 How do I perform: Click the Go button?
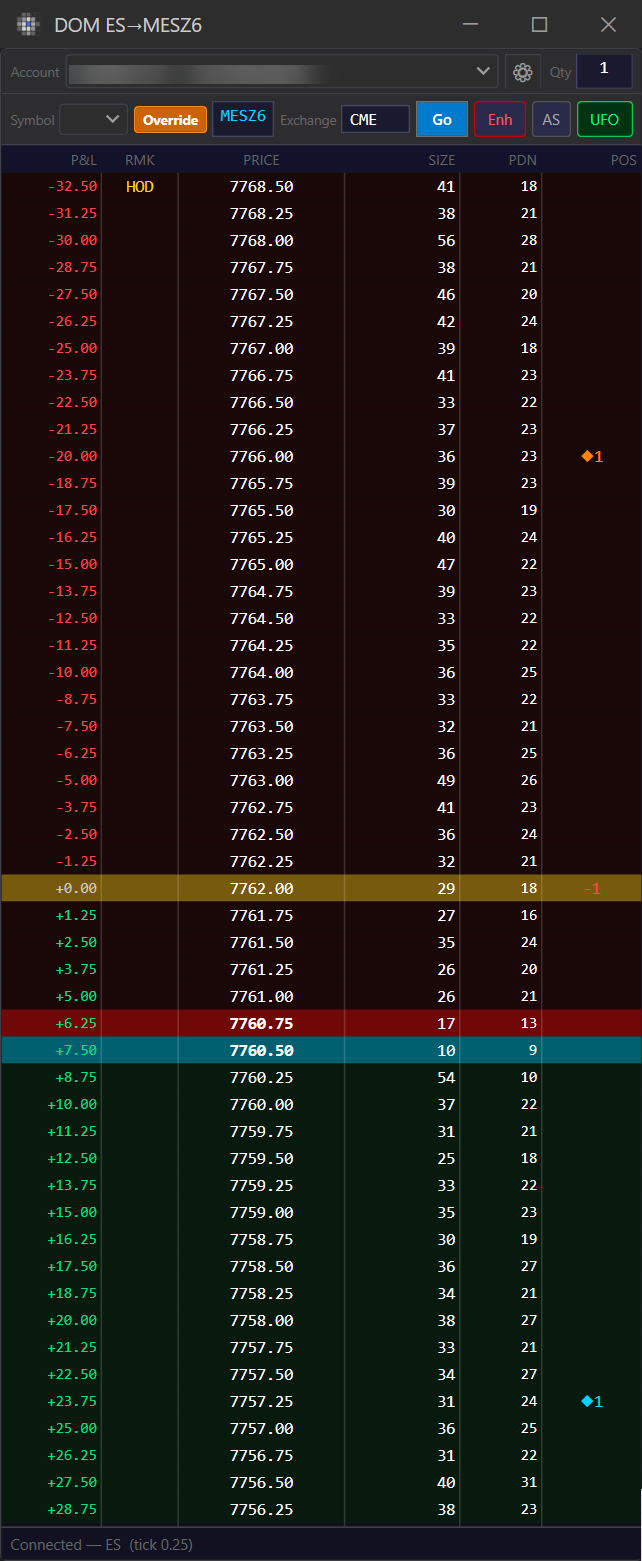[442, 120]
